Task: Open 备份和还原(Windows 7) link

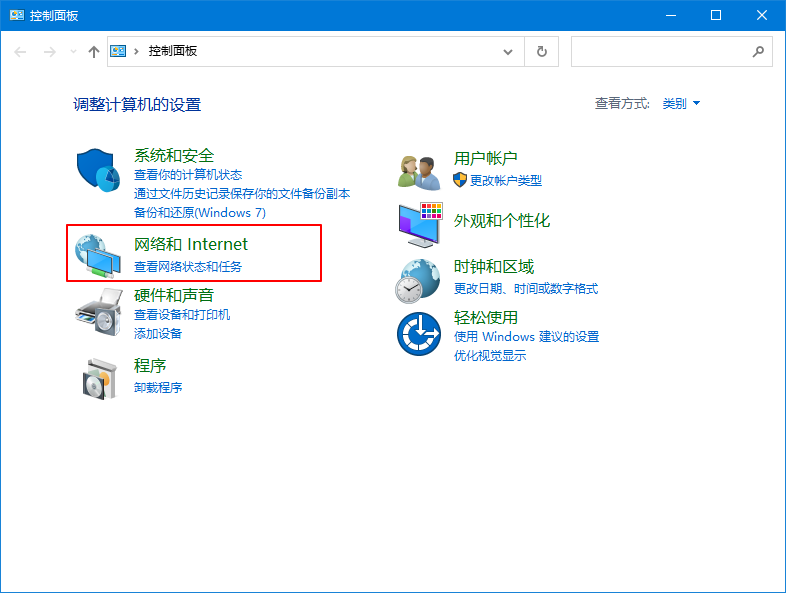Action: coord(200,213)
